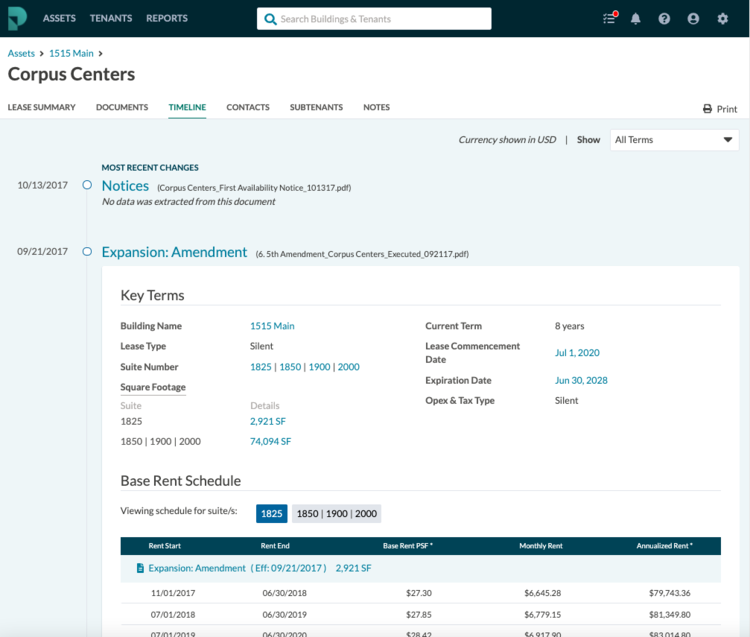Click suite number 1850 link
The width and height of the screenshot is (750, 637).
(x=290, y=367)
